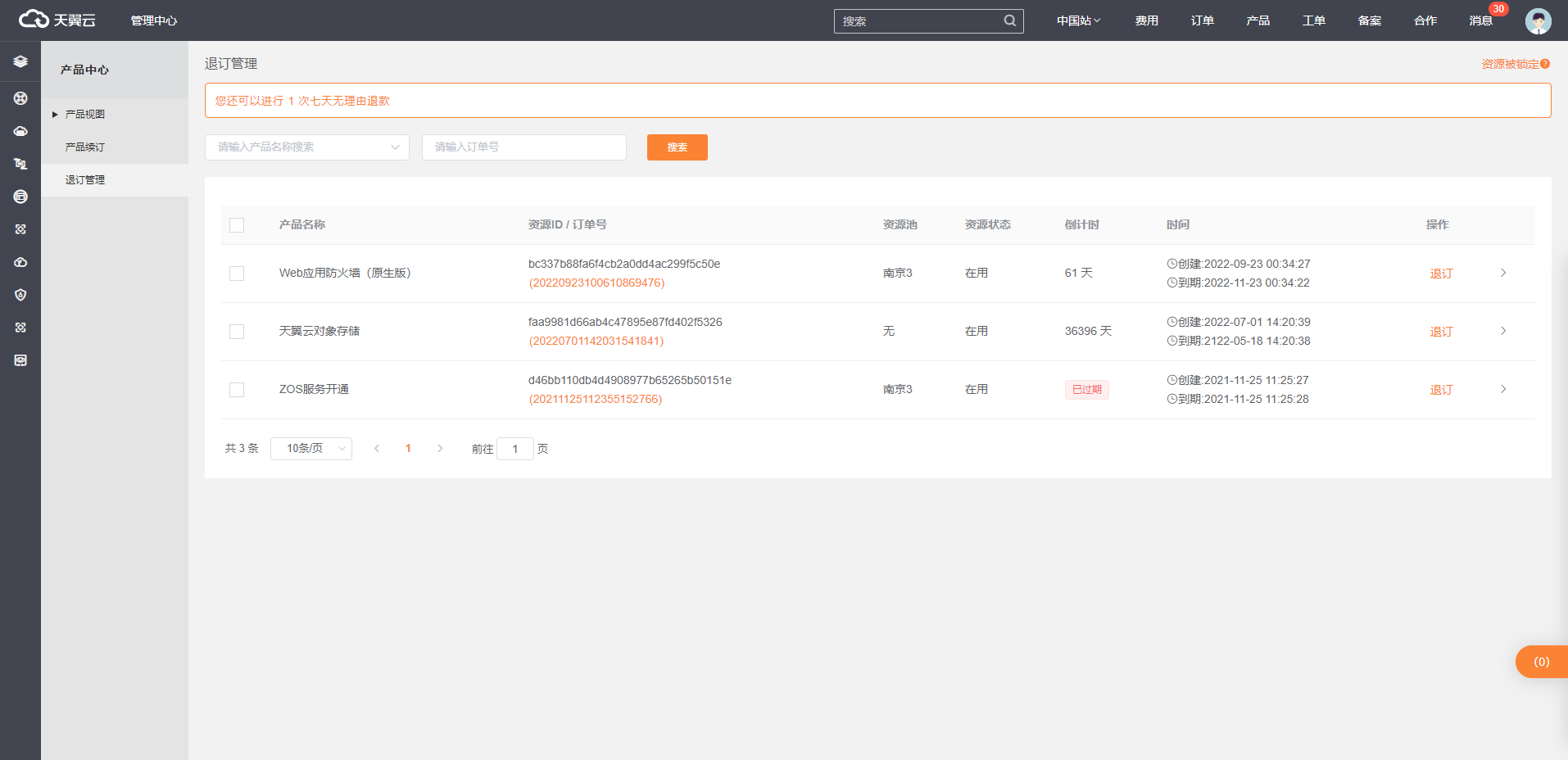This screenshot has width=1568, height=760.
Task: Click the monitor eye sidebar icon
Action: point(20,360)
